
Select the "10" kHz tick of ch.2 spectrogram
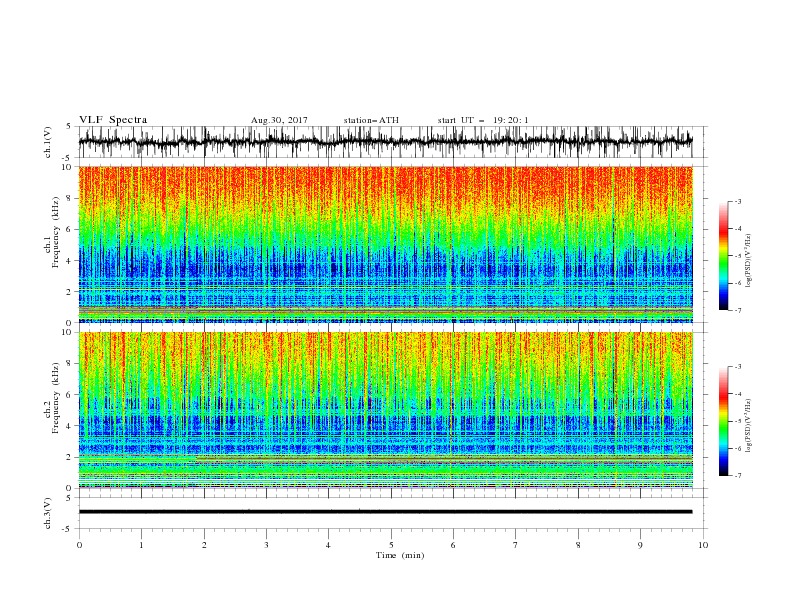click(67, 332)
